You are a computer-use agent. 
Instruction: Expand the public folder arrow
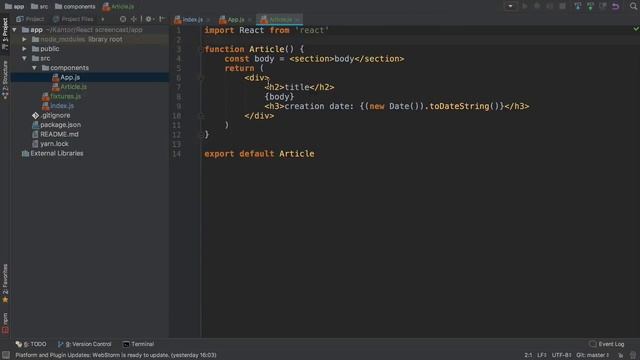coord(24,49)
